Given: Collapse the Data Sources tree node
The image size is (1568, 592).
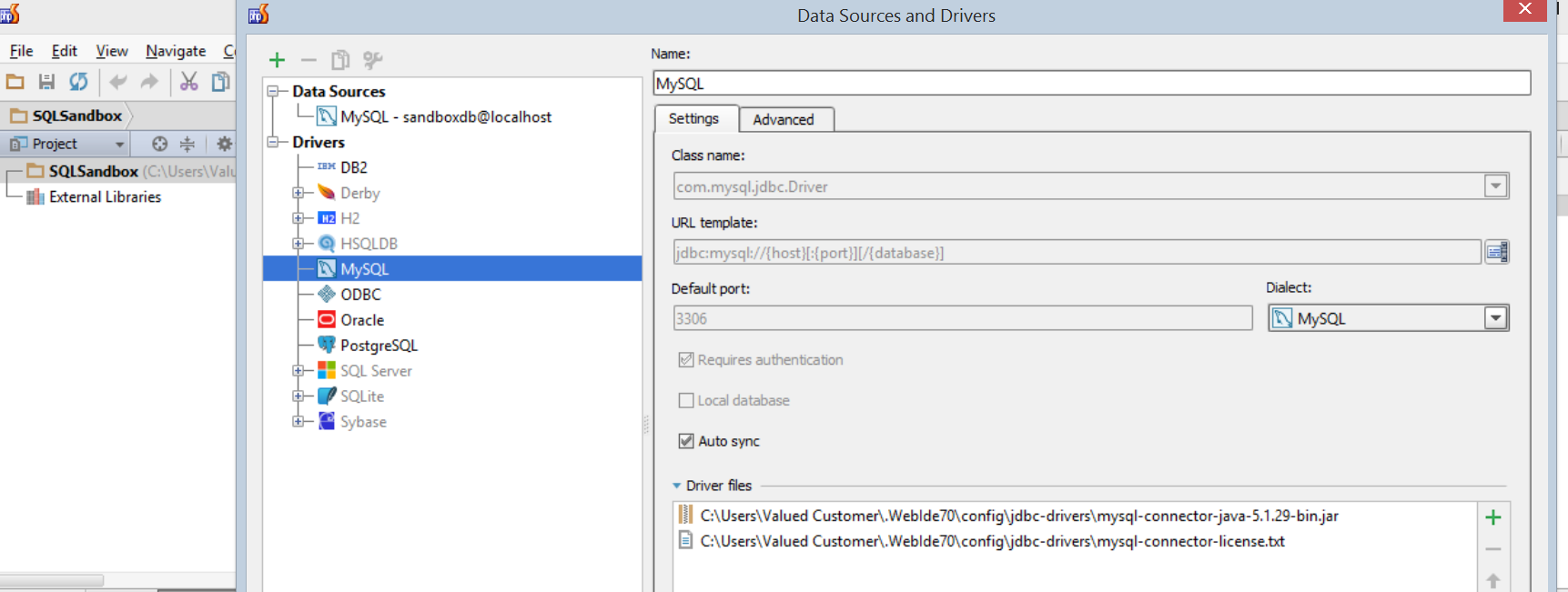Looking at the screenshot, I should point(272,91).
